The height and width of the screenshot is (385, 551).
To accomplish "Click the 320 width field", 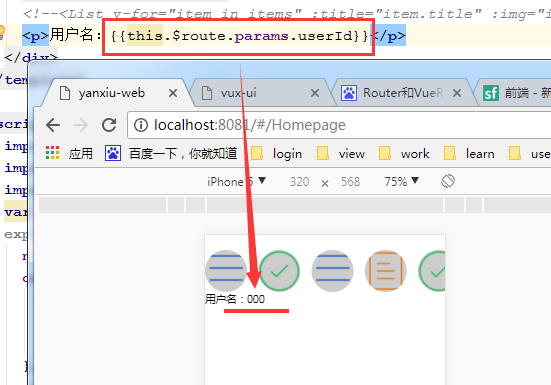I will click(299, 182).
